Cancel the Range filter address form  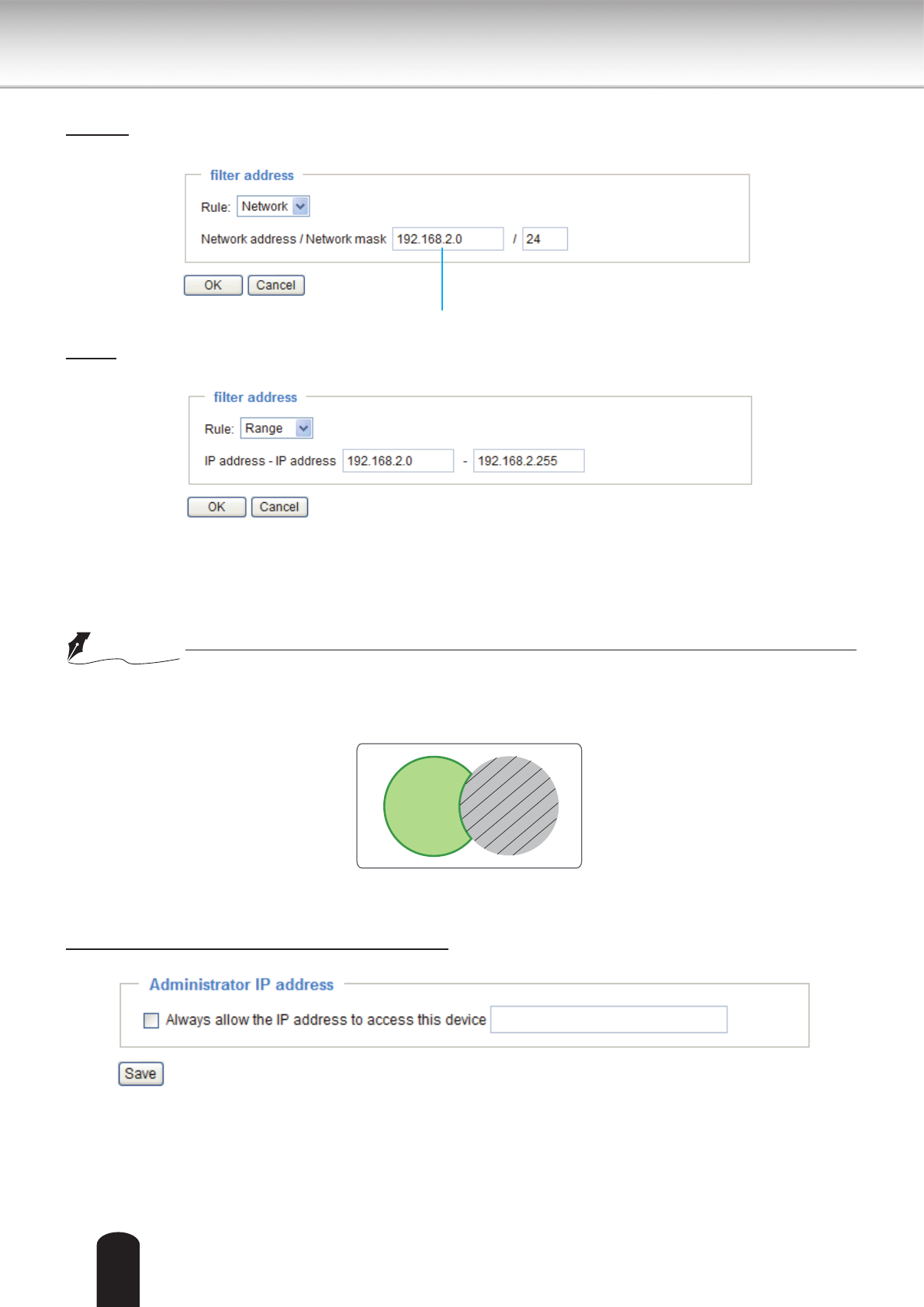279,508
